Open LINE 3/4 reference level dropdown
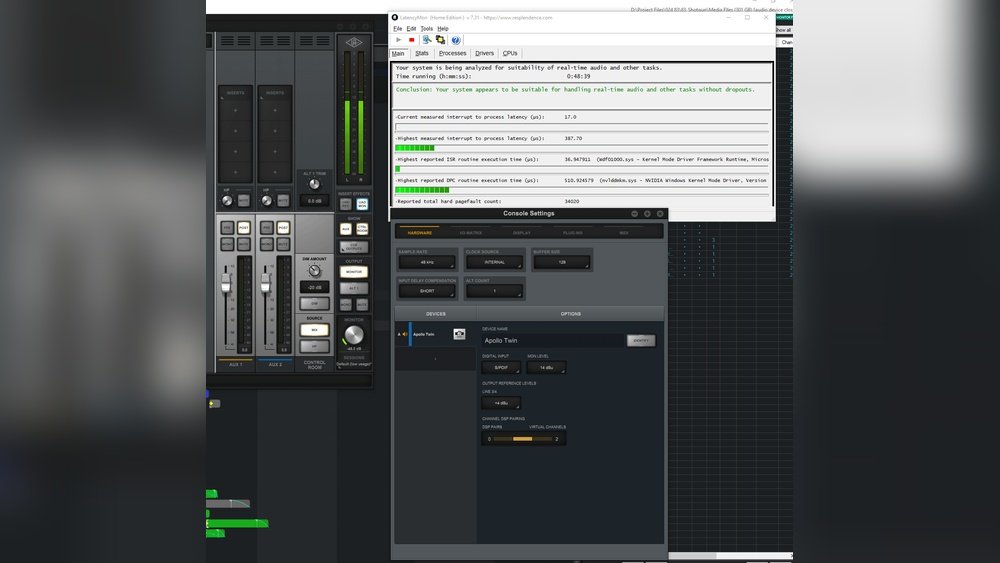 pyautogui.click(x=501, y=403)
